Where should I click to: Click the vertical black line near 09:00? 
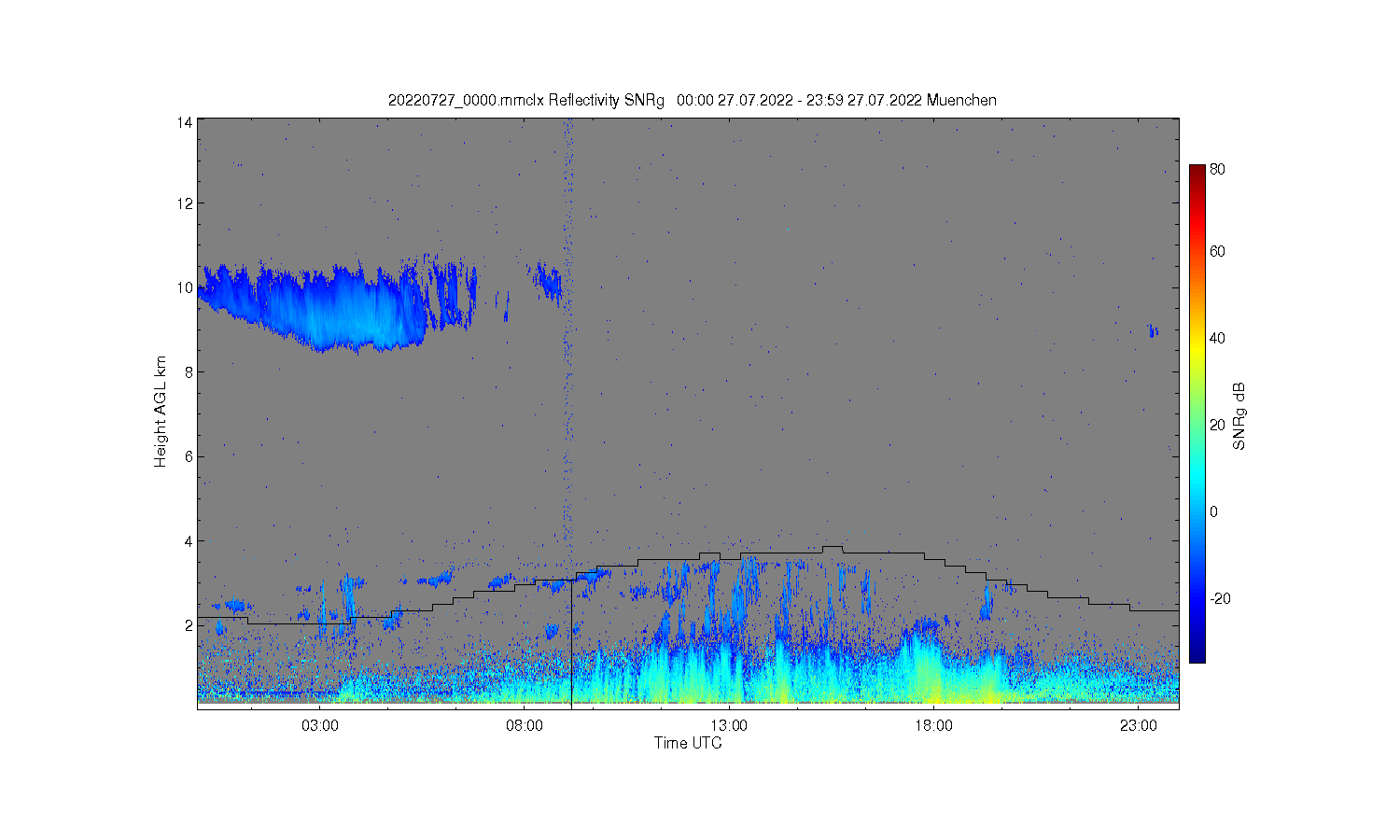click(571, 644)
